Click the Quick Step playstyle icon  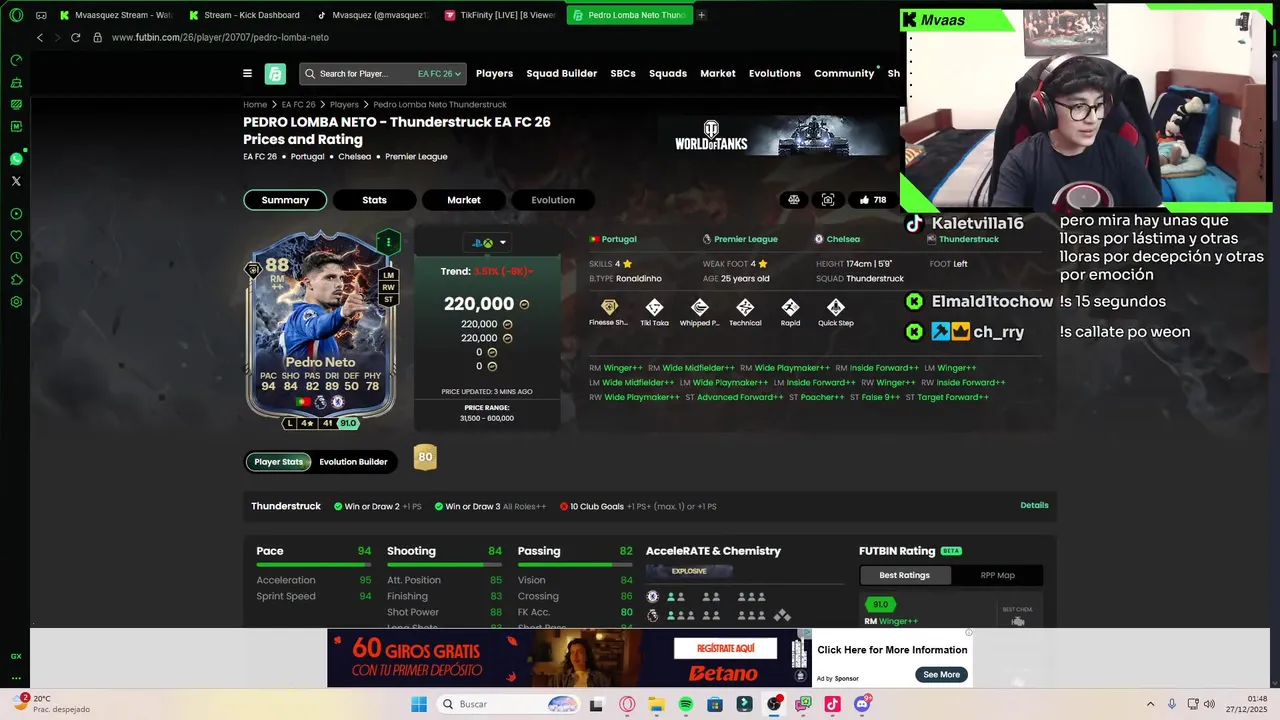click(x=836, y=307)
